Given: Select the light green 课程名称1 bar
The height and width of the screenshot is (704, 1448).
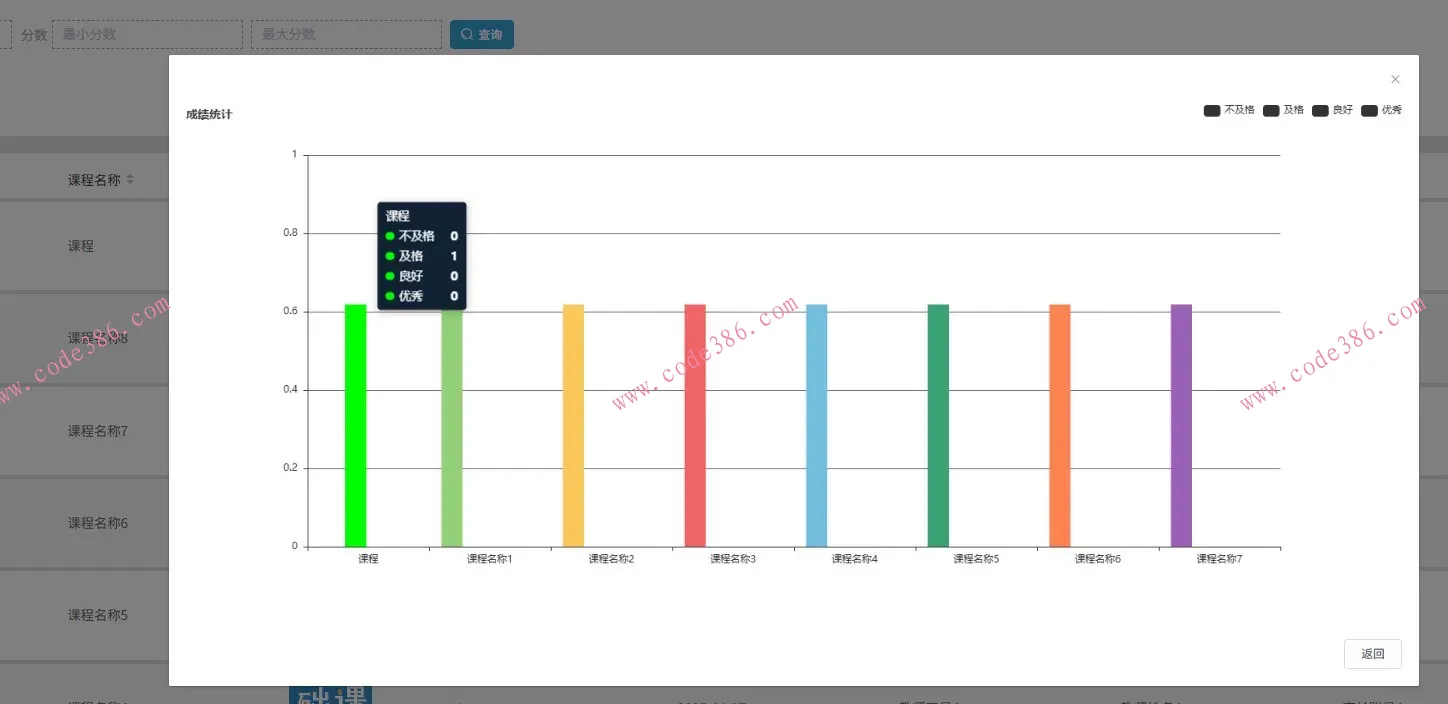Looking at the screenshot, I should click(452, 428).
